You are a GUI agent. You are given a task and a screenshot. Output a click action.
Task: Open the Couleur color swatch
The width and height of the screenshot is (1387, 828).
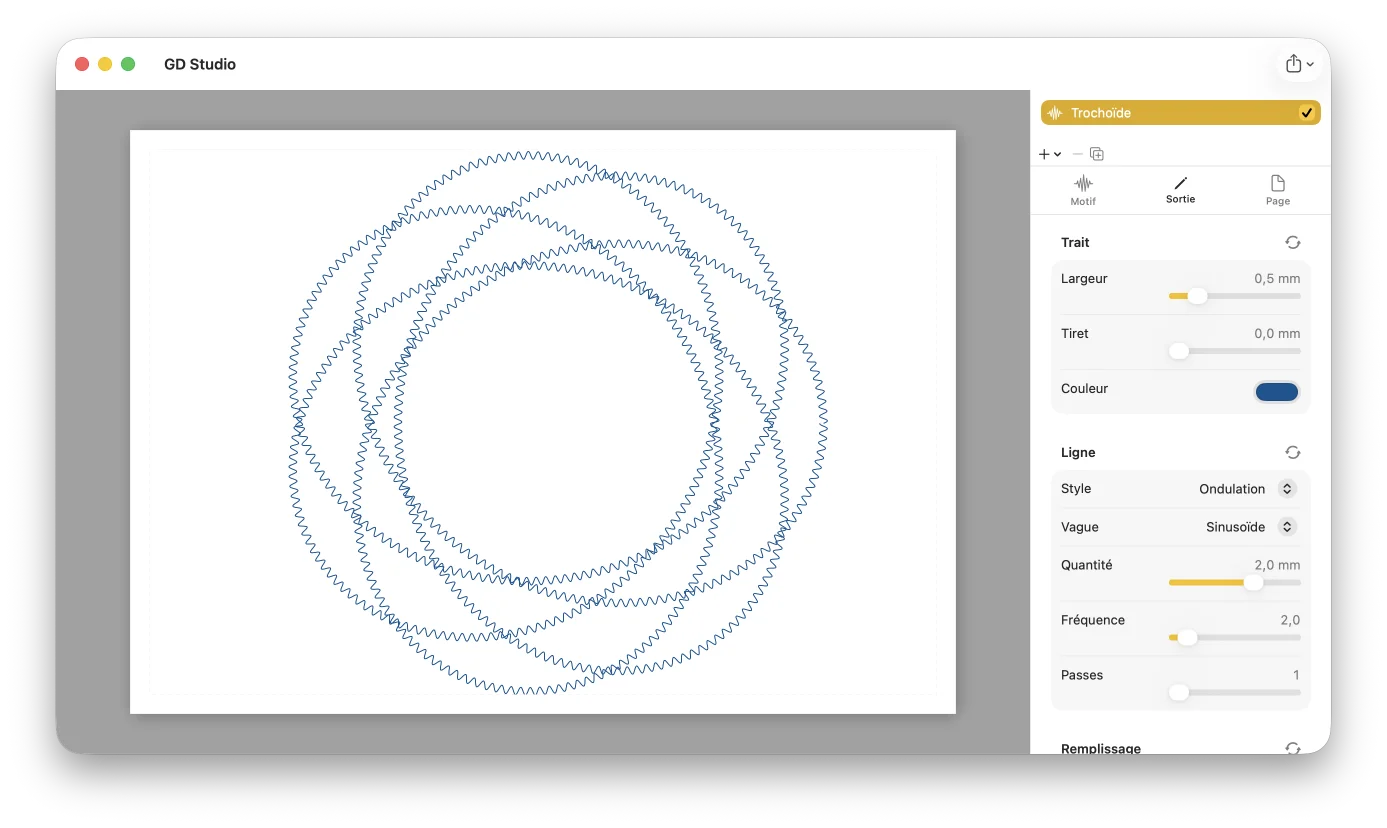point(1276,392)
